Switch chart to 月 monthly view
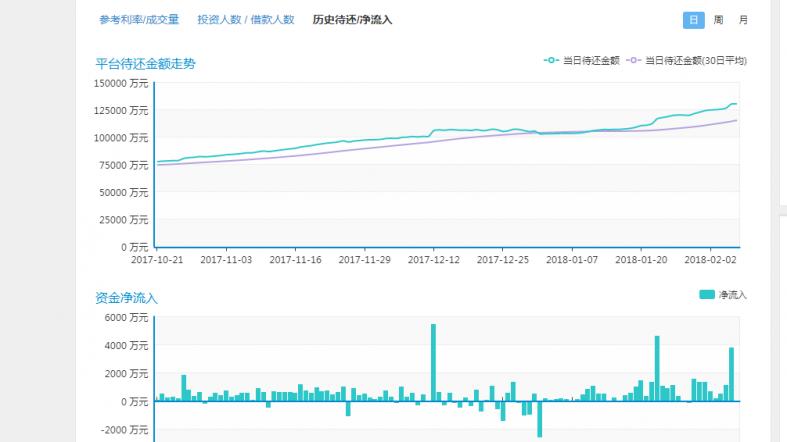Image resolution: width=787 pixels, height=442 pixels. tap(743, 20)
